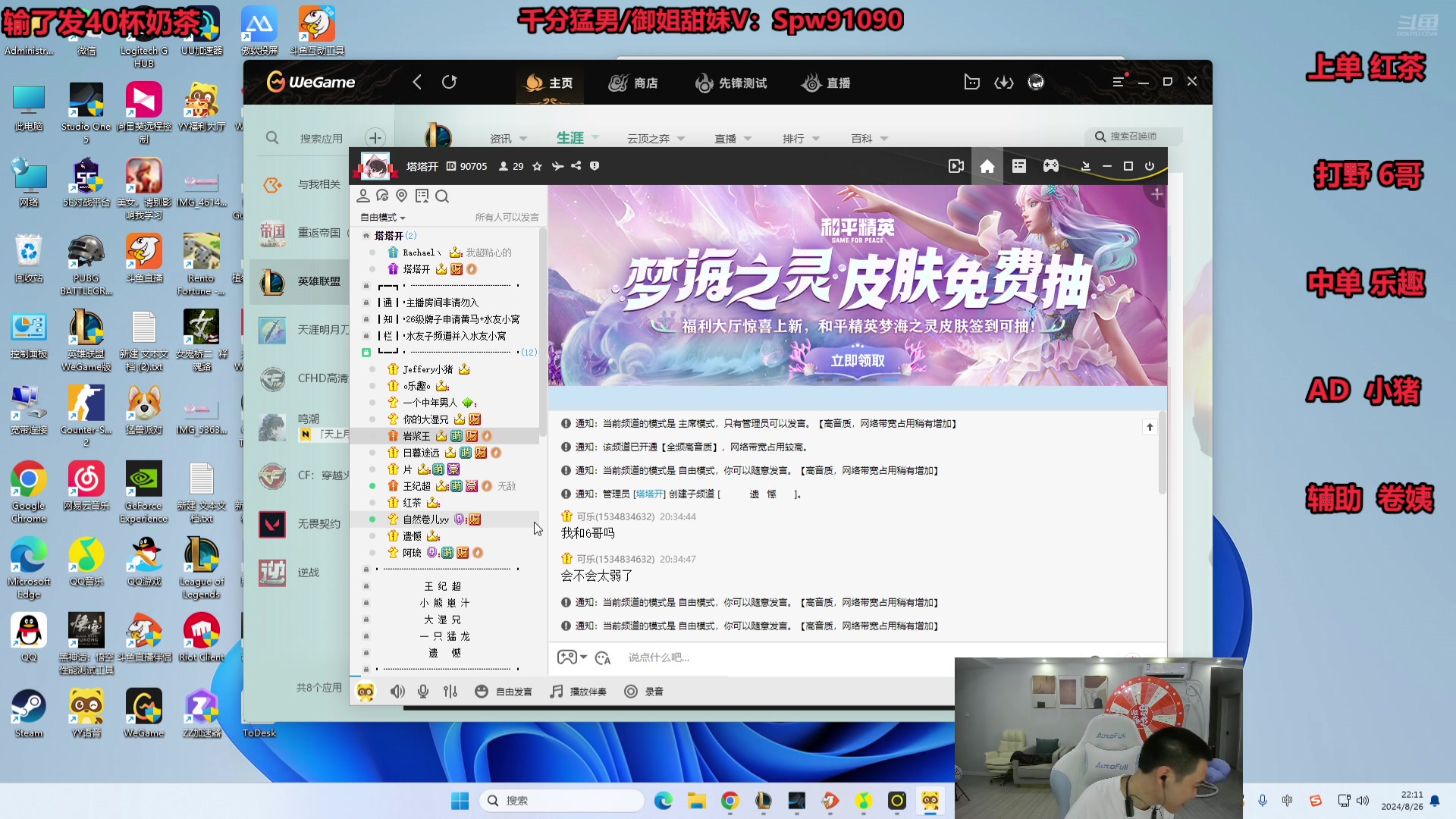Refresh the WeGame page
The image size is (1456, 819).
tap(450, 82)
